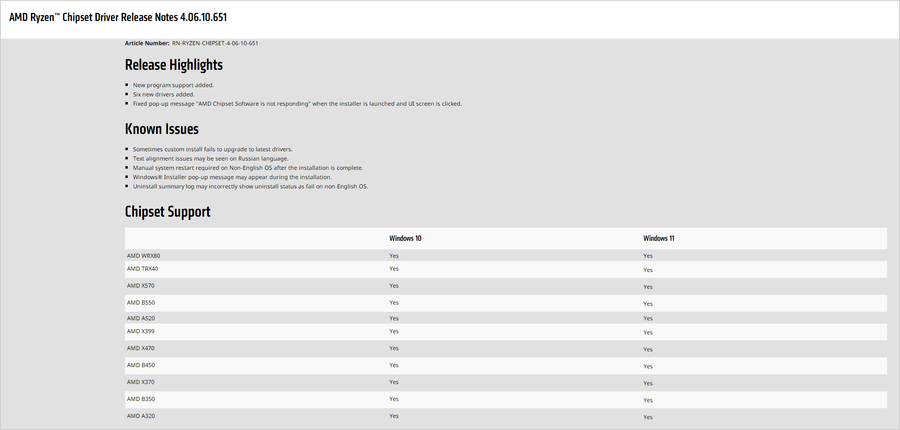The image size is (900, 430).
Task: Click the AMD Ryzen Chipset Driver Release Notes title
Action: pos(135,19)
